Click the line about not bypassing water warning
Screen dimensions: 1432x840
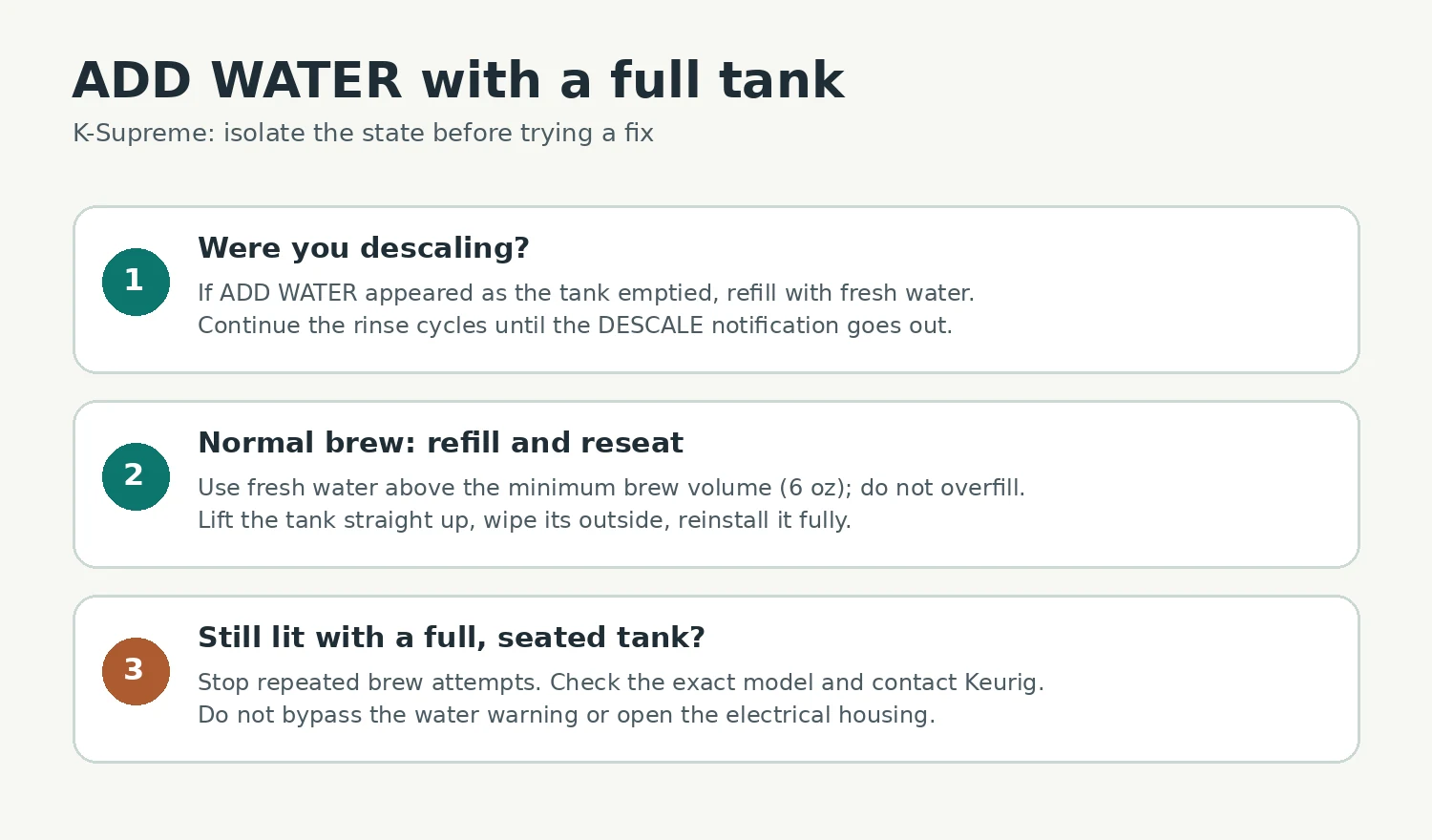[x=566, y=715]
